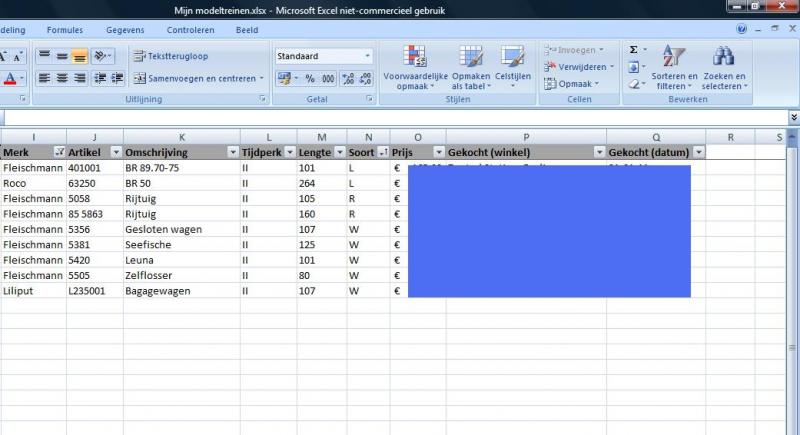The image size is (800, 435).
Task: Open the Uitlijning dialog launcher
Action: [x=262, y=99]
